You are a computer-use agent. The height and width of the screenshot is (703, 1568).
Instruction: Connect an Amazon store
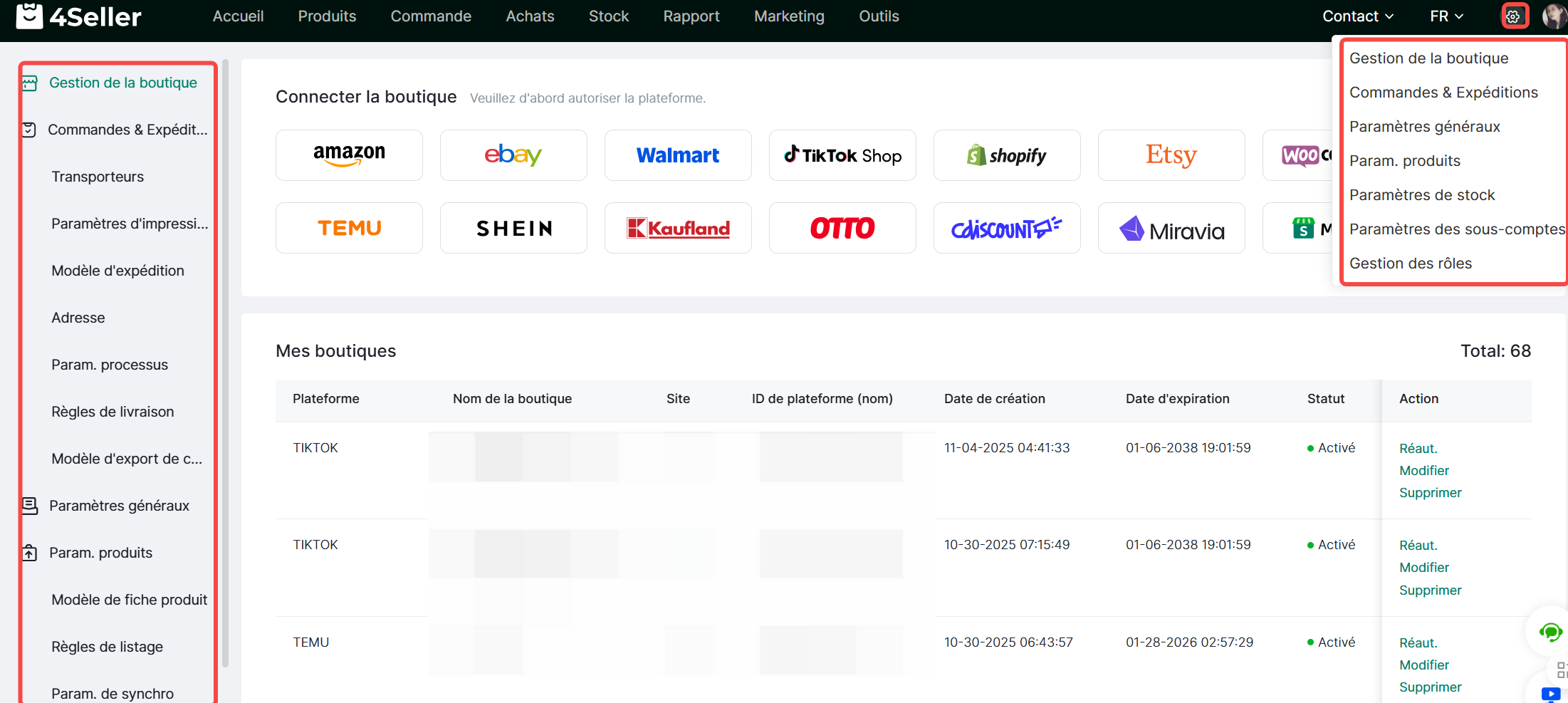[349, 155]
